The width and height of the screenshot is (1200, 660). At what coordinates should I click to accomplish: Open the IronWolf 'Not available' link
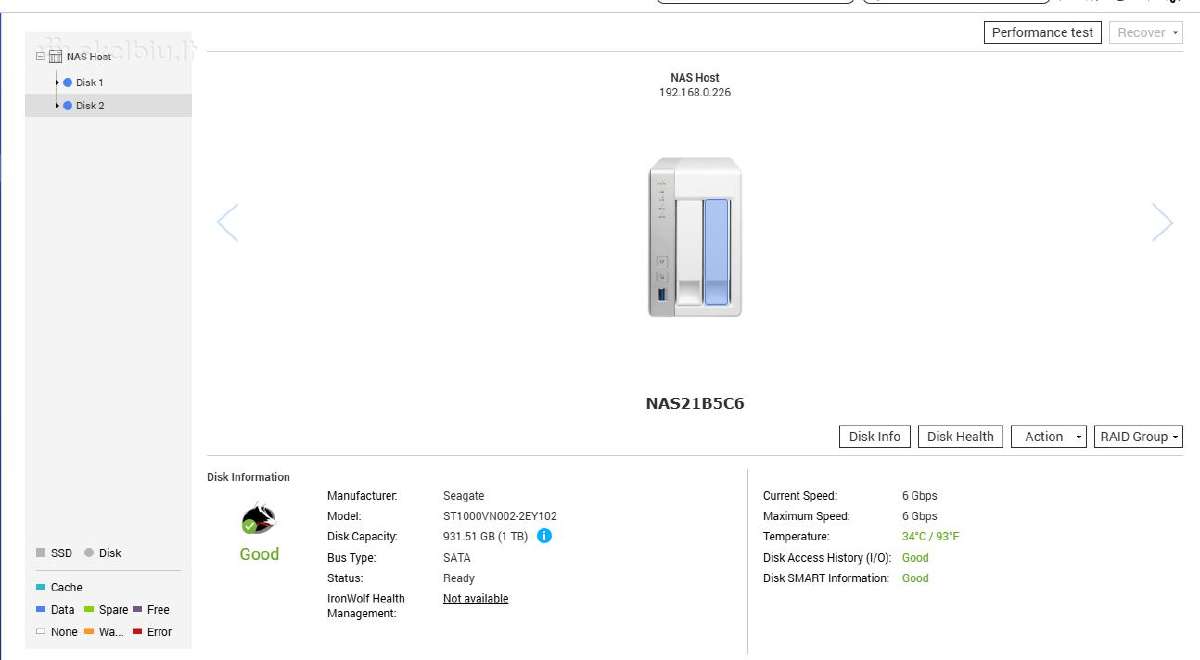[475, 598]
